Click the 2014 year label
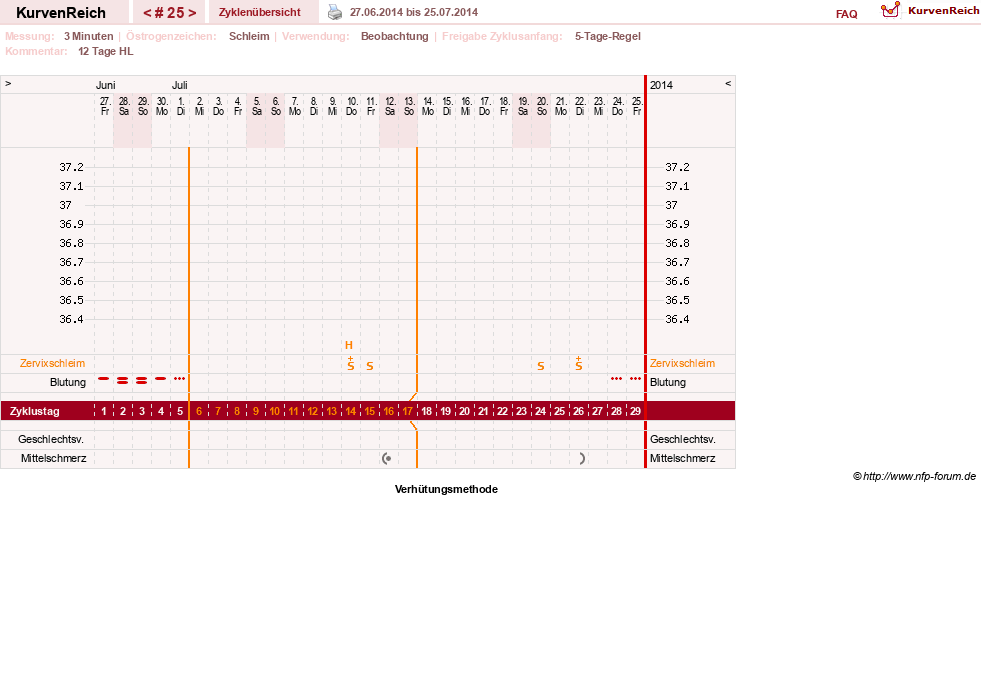The height and width of the screenshot is (688, 981). [x=661, y=85]
